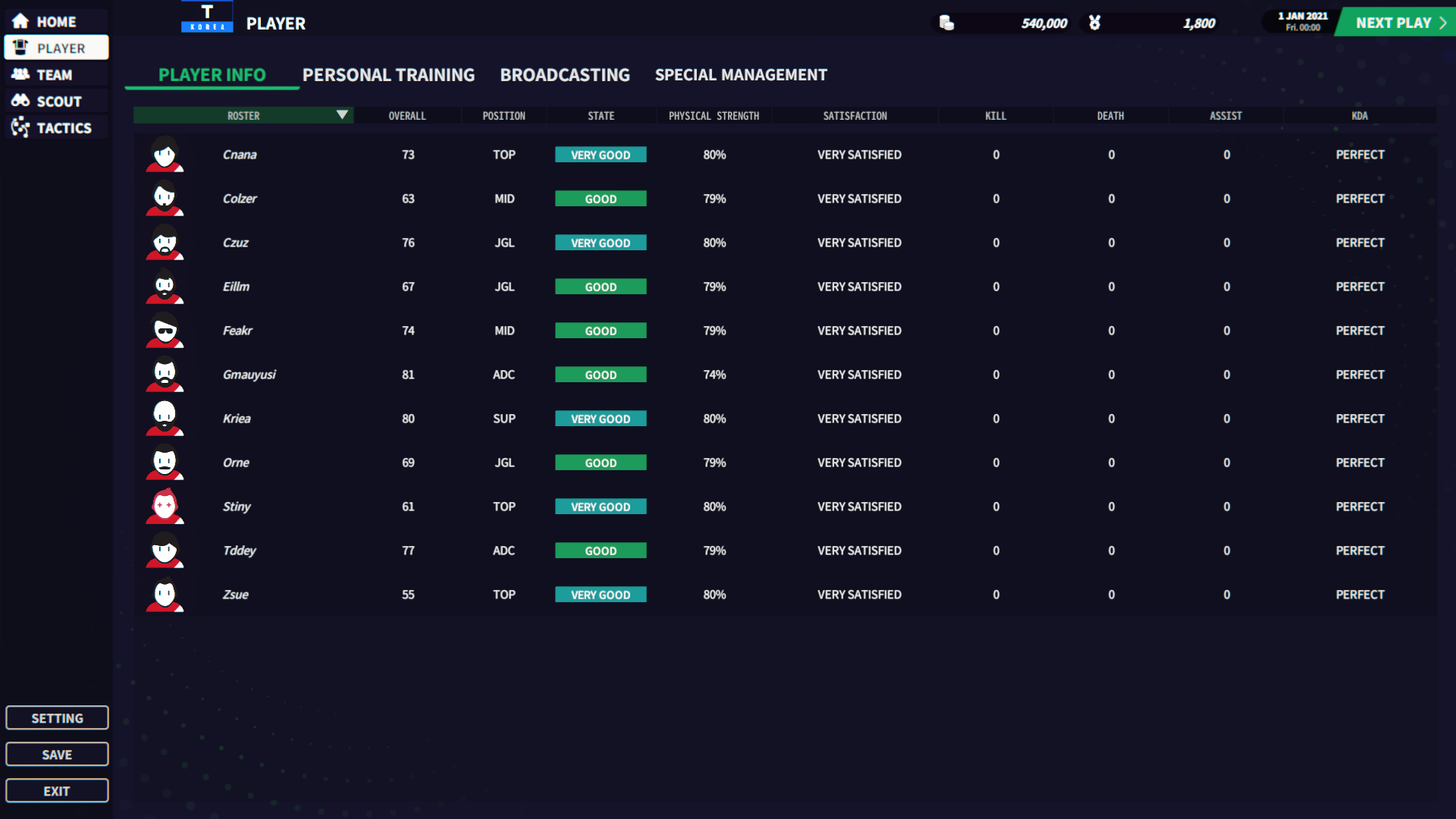Image resolution: width=1456 pixels, height=819 pixels.
Task: Click Cnana's Very Good state bar
Action: tap(601, 155)
